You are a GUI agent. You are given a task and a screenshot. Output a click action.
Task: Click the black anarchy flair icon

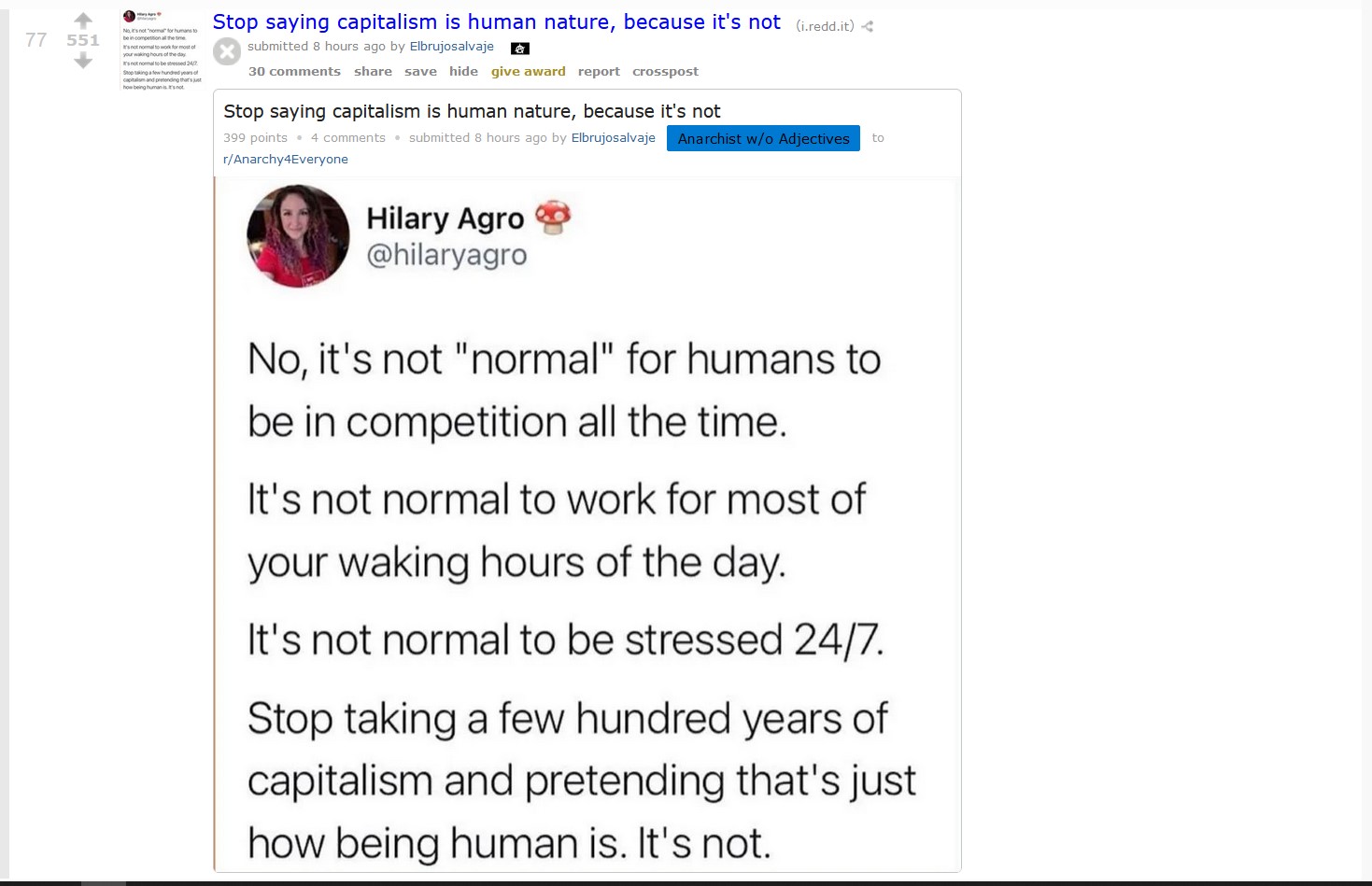coord(520,49)
